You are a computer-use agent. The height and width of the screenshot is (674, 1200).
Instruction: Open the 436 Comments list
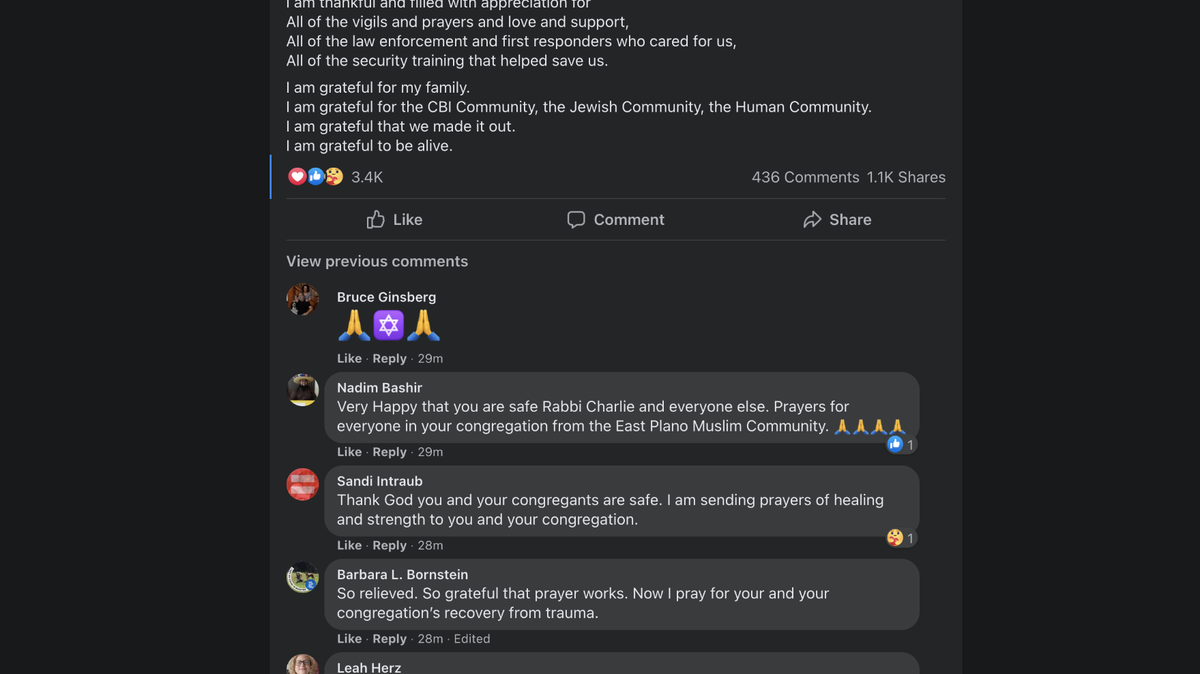tap(805, 177)
